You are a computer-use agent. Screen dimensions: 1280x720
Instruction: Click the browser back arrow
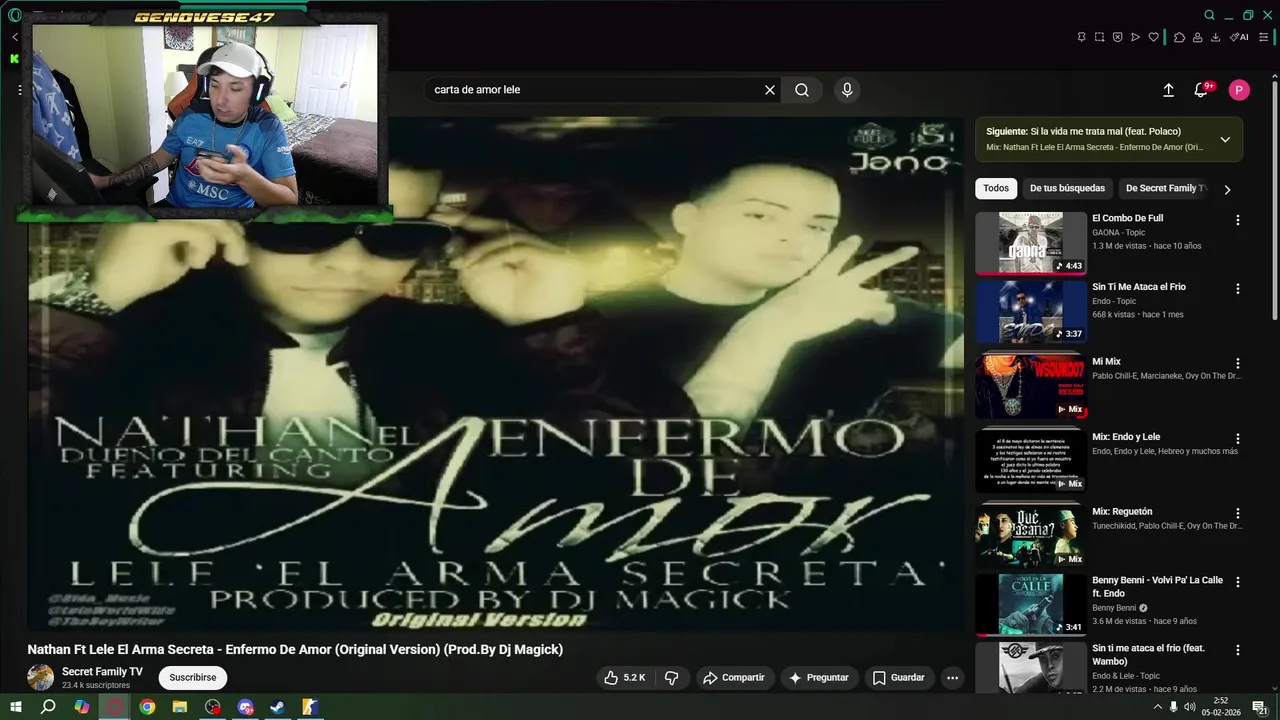click(15, 37)
